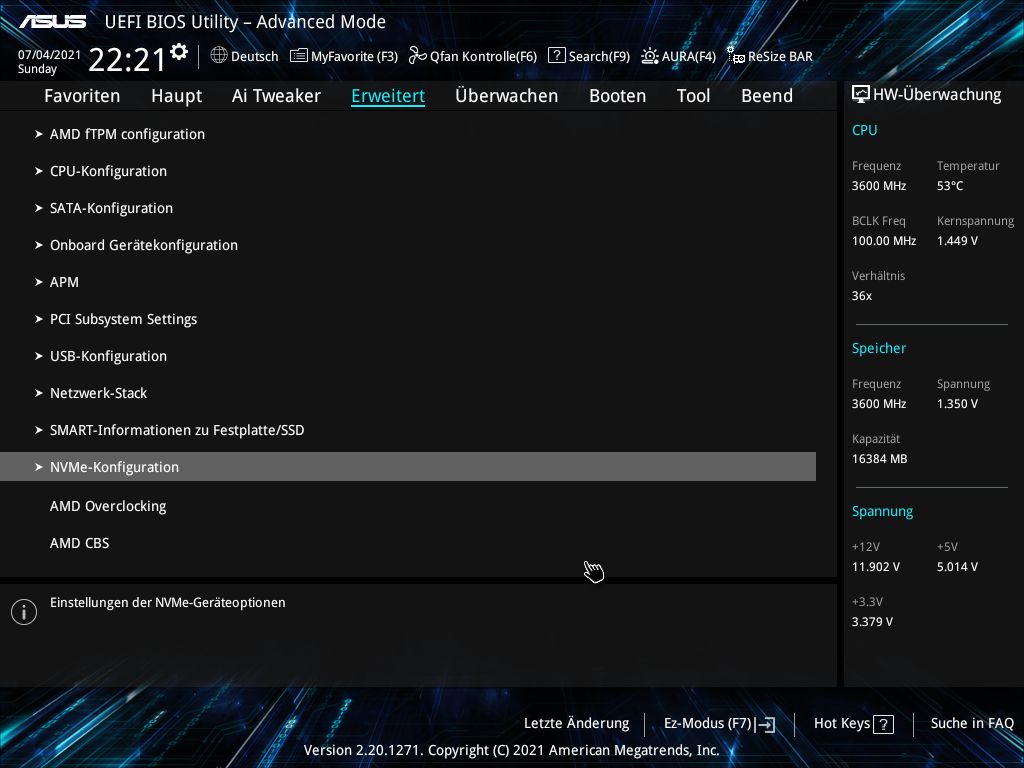
Task: Expand SATA-Konfiguration arrow
Action: pyautogui.click(x=39, y=208)
